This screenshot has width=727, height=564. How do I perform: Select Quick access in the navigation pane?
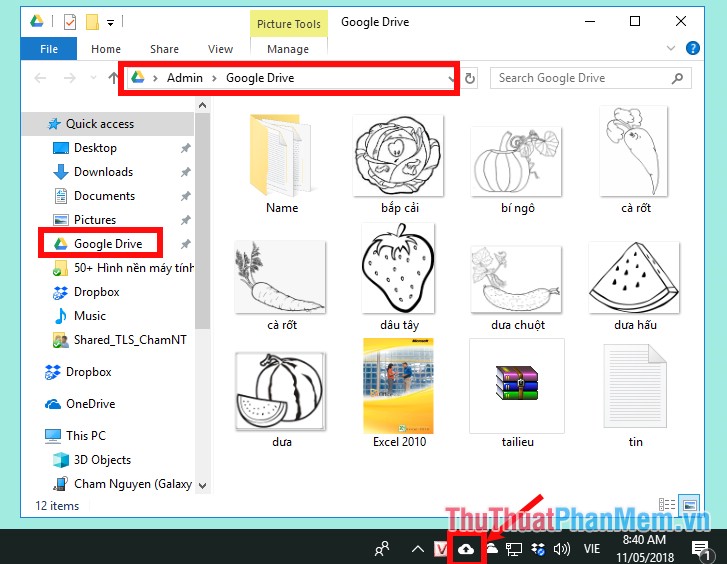click(x=108, y=124)
